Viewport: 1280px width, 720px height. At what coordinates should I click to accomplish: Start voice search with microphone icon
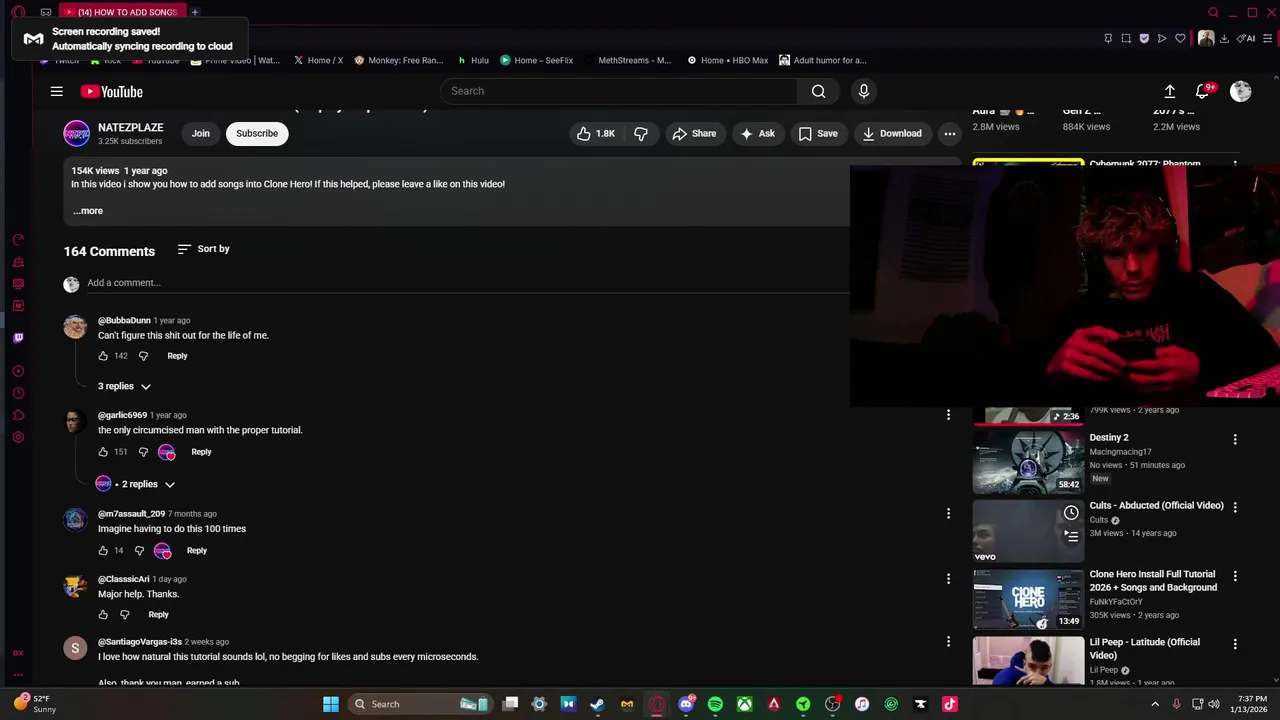click(x=864, y=91)
